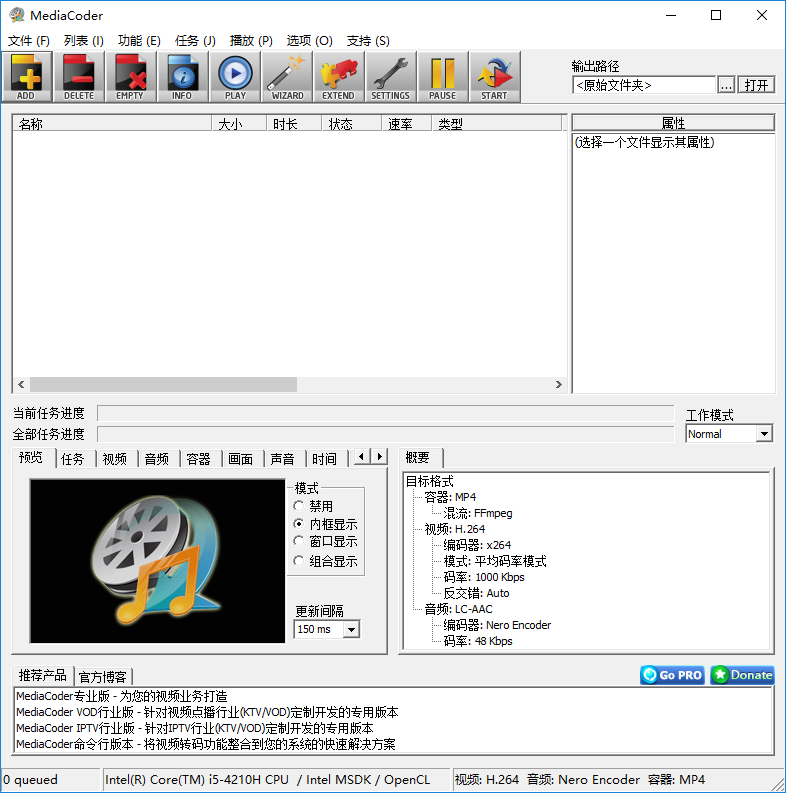The height and width of the screenshot is (793, 786).
Task: Select the 编码器: Nero Encoder tree item
Action: tap(497, 625)
